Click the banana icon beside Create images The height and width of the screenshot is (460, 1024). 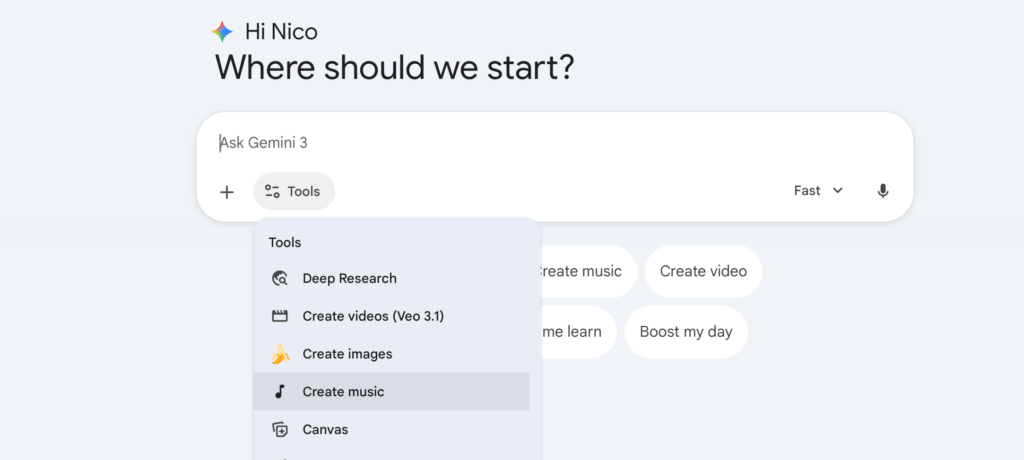(280, 354)
